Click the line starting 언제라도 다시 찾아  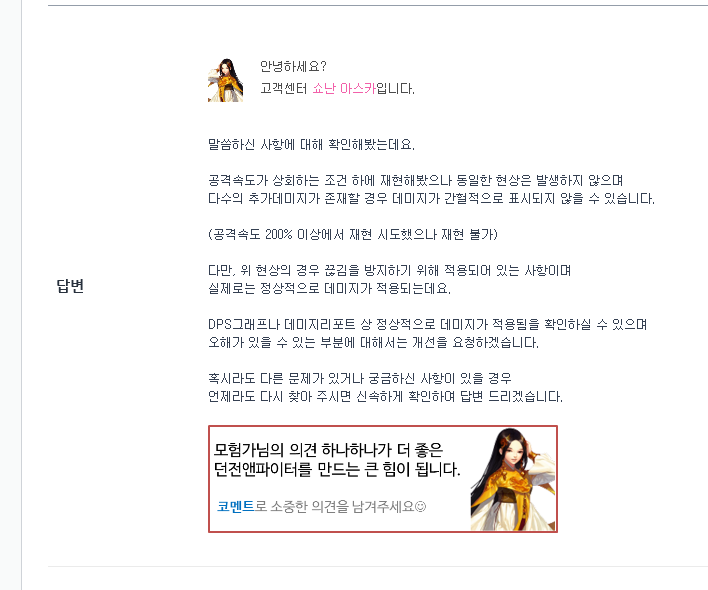point(385,396)
